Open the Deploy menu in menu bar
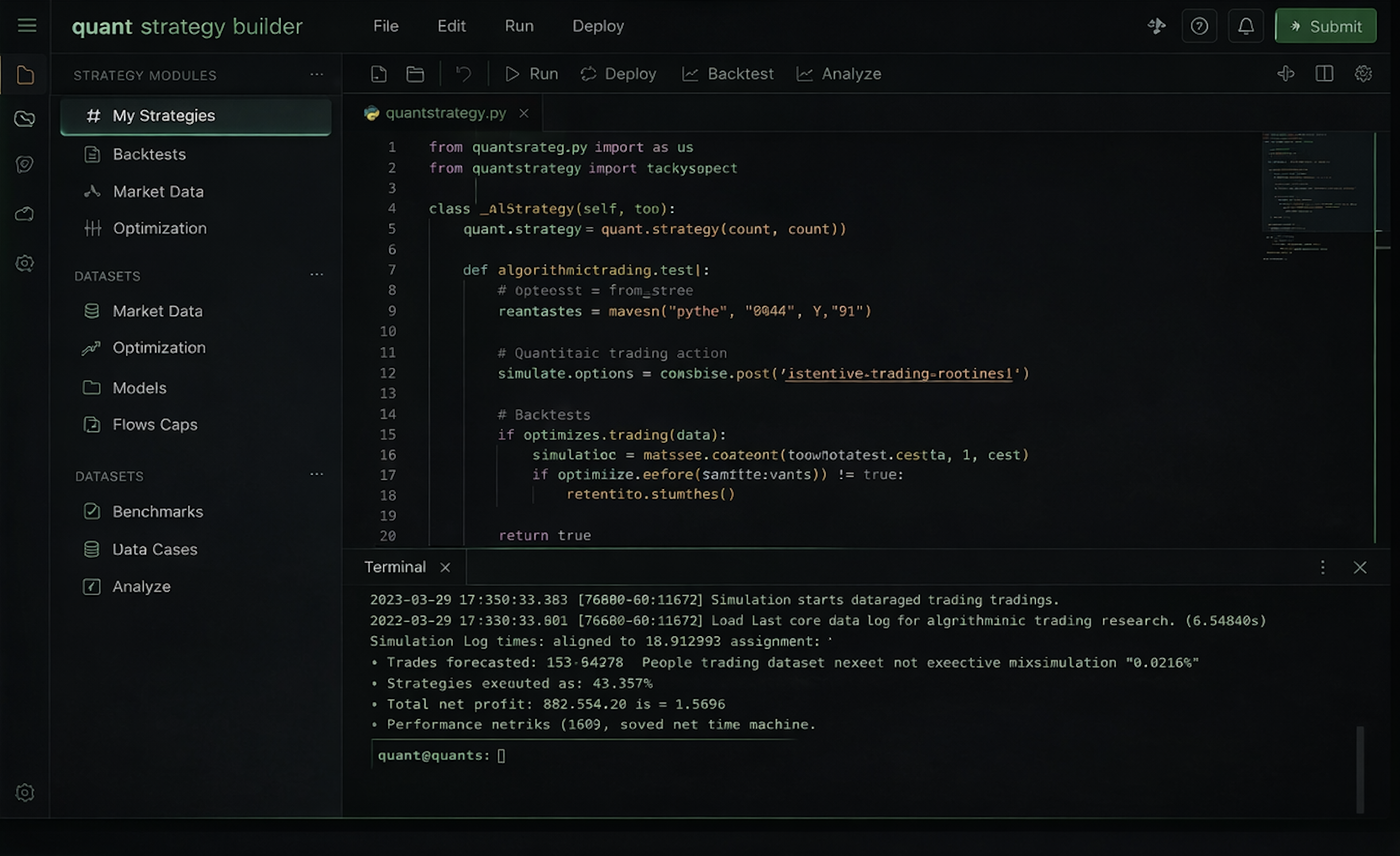 [598, 26]
